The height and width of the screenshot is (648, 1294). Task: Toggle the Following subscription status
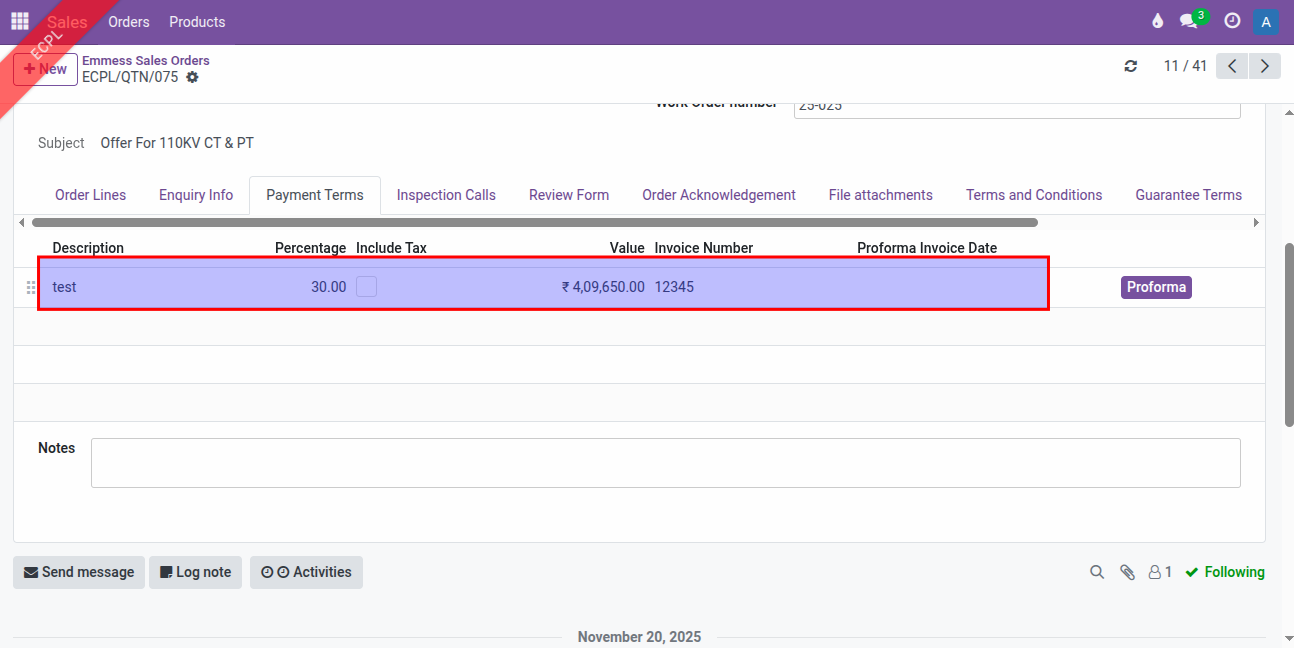(x=1225, y=572)
